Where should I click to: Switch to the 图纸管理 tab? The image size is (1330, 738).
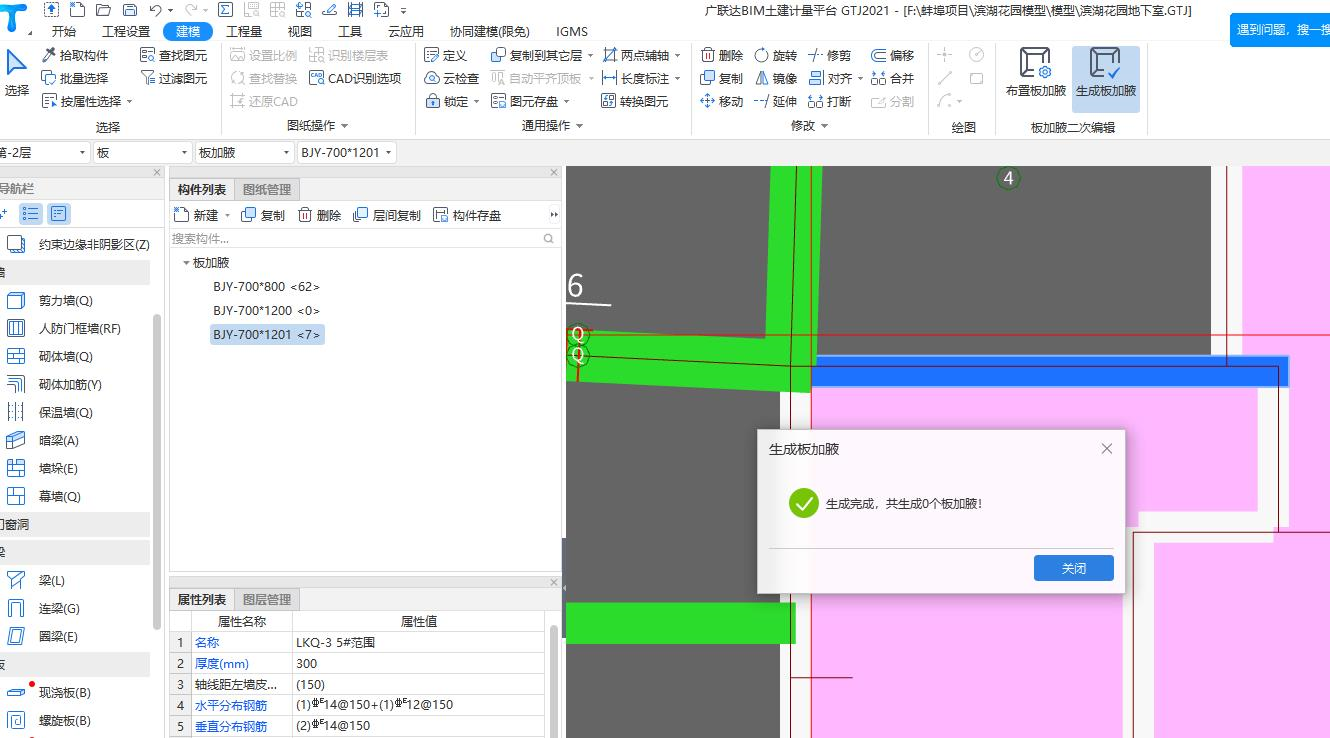[266, 190]
